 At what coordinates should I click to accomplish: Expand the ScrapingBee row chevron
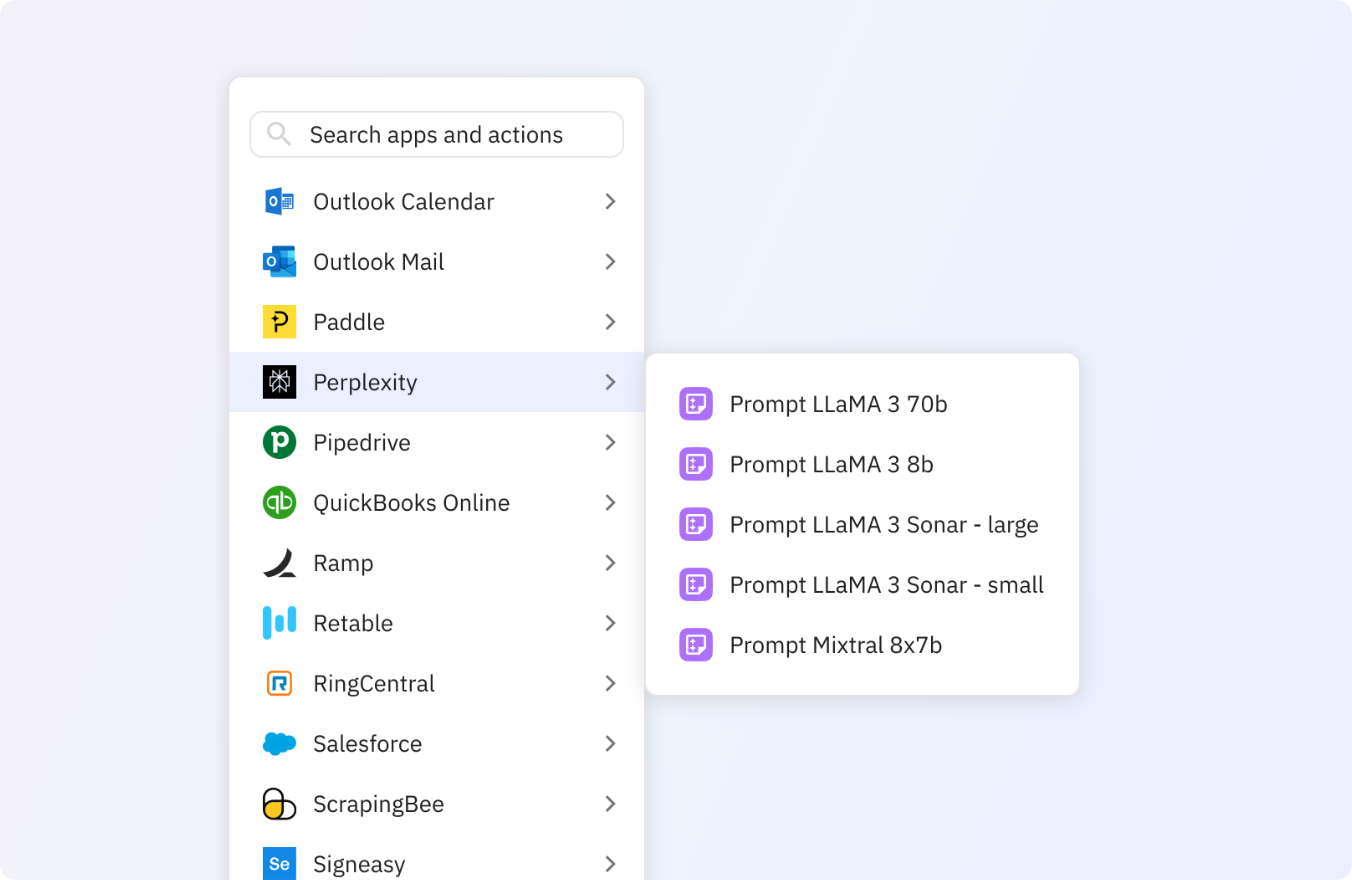click(610, 804)
